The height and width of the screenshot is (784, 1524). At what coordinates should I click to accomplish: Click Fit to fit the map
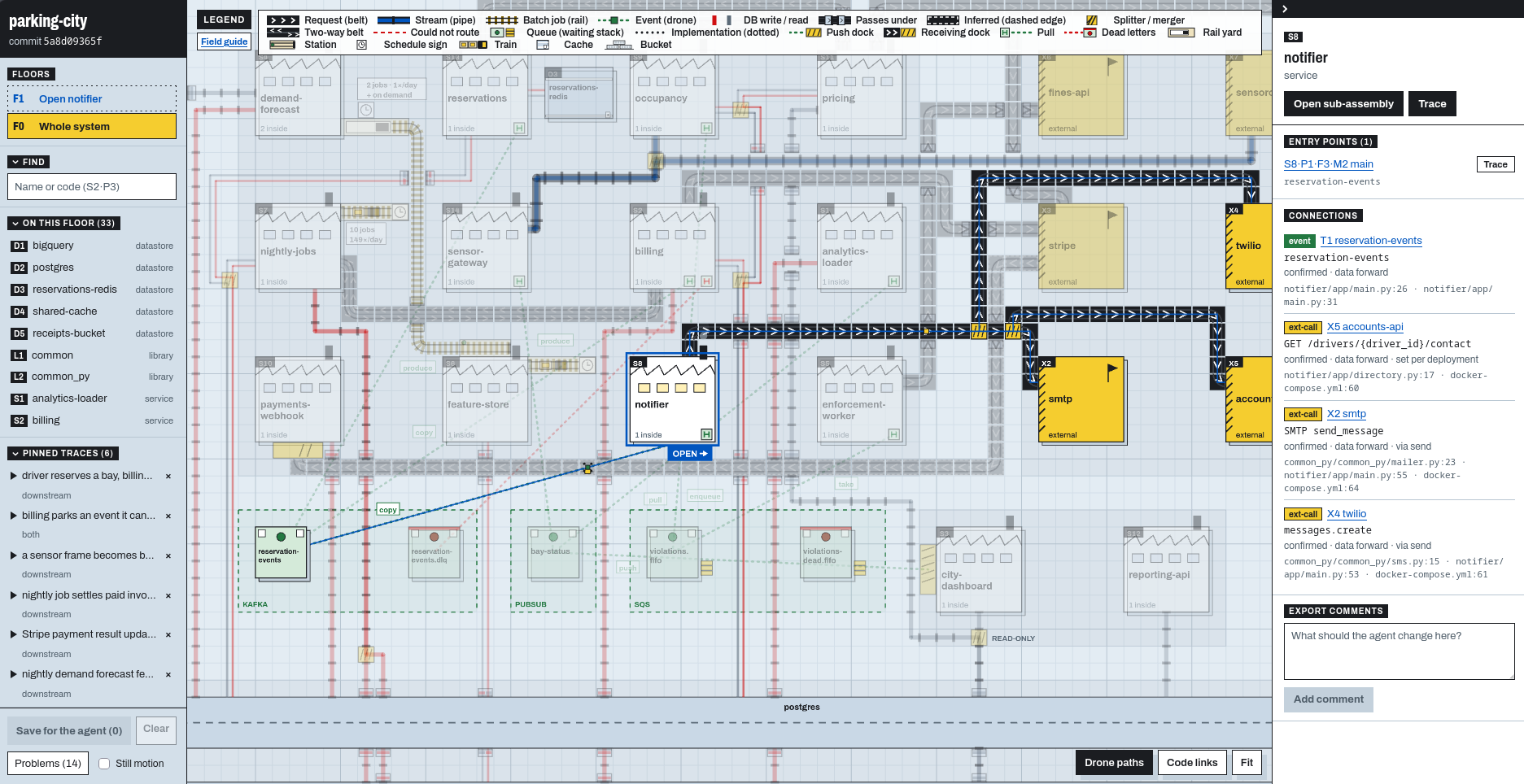(1247, 763)
